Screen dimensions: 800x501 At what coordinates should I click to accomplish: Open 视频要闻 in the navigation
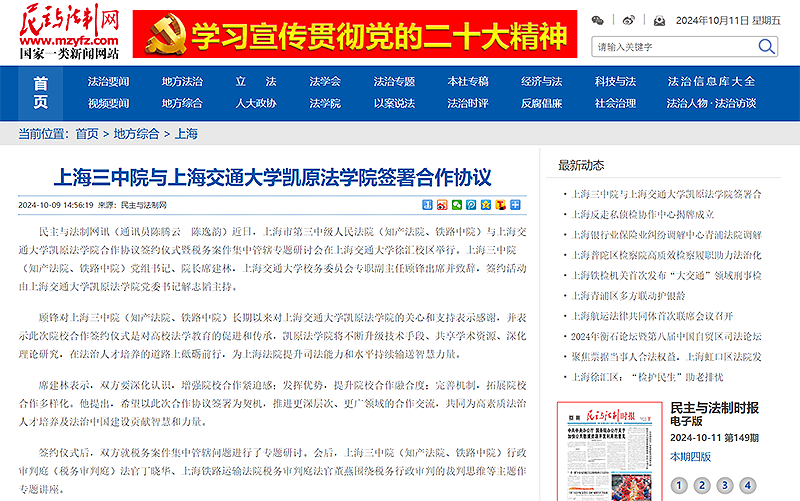pyautogui.click(x=108, y=104)
